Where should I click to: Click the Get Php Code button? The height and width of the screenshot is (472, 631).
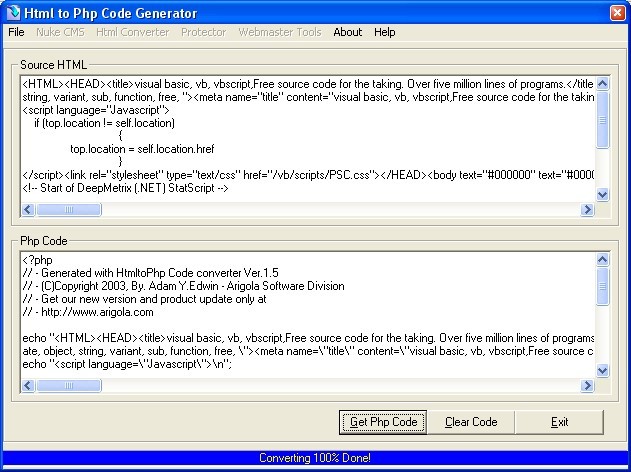[383, 422]
